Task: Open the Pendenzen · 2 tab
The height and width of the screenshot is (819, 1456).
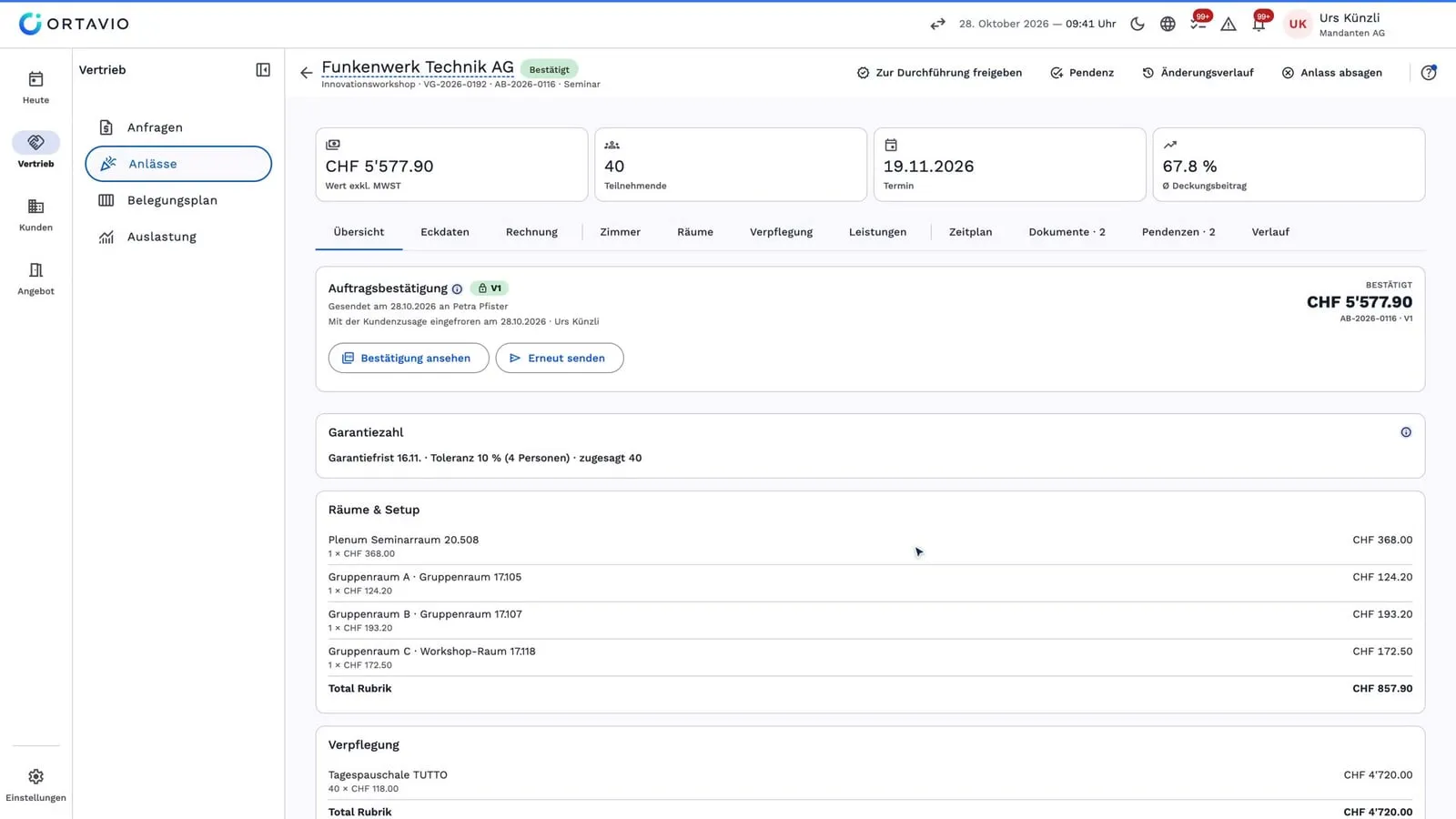Action: [x=1178, y=232]
